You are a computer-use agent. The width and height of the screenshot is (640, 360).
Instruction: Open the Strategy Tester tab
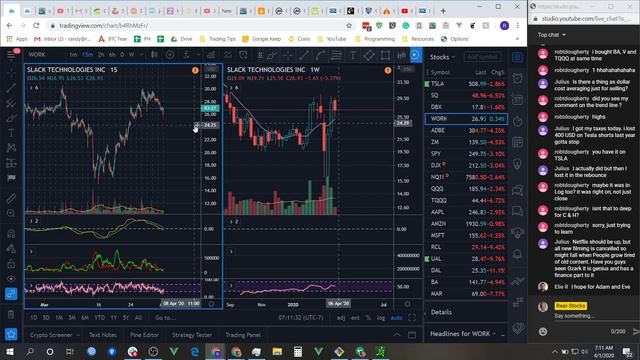(192, 335)
